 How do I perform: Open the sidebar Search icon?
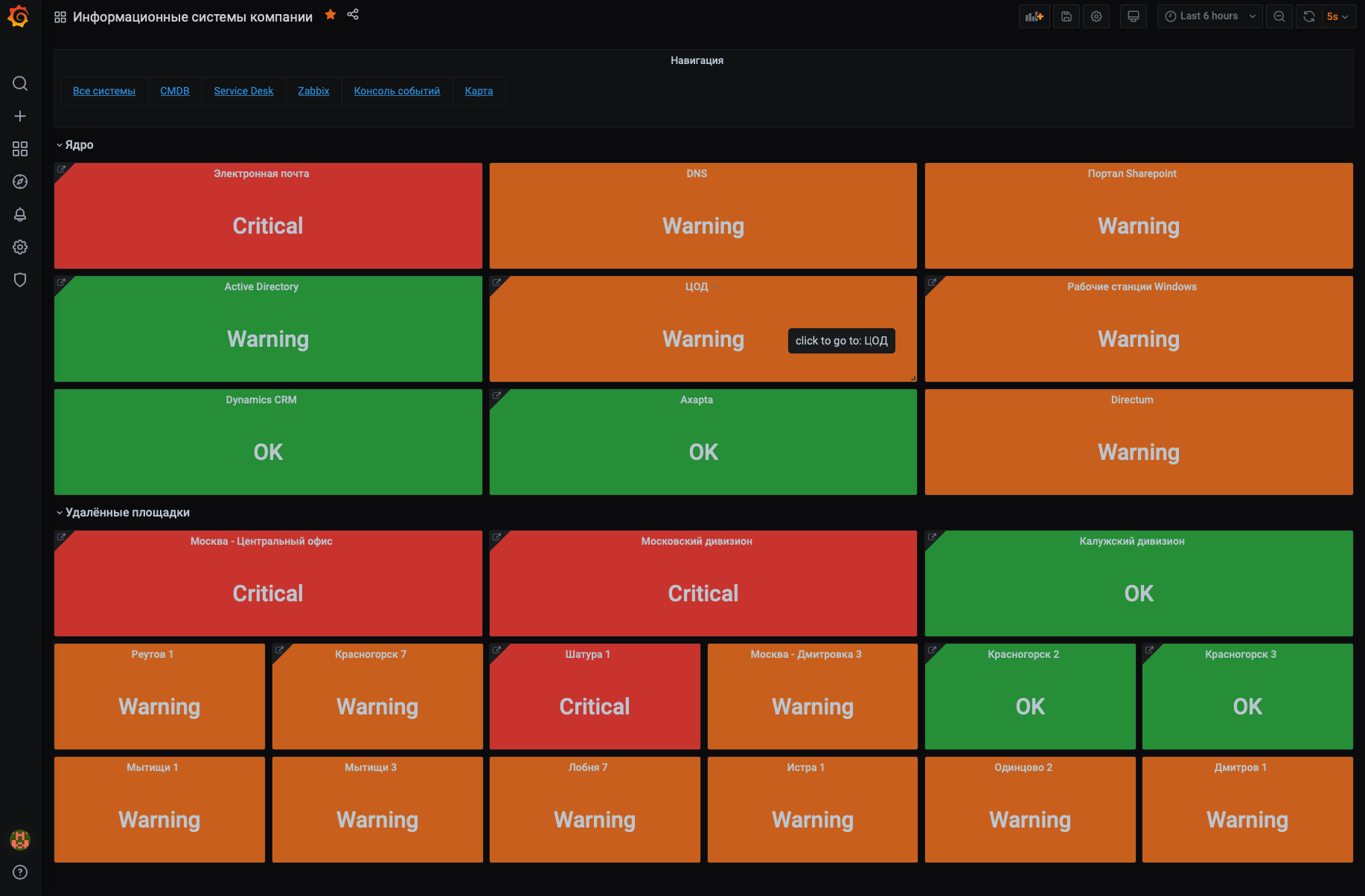20,83
